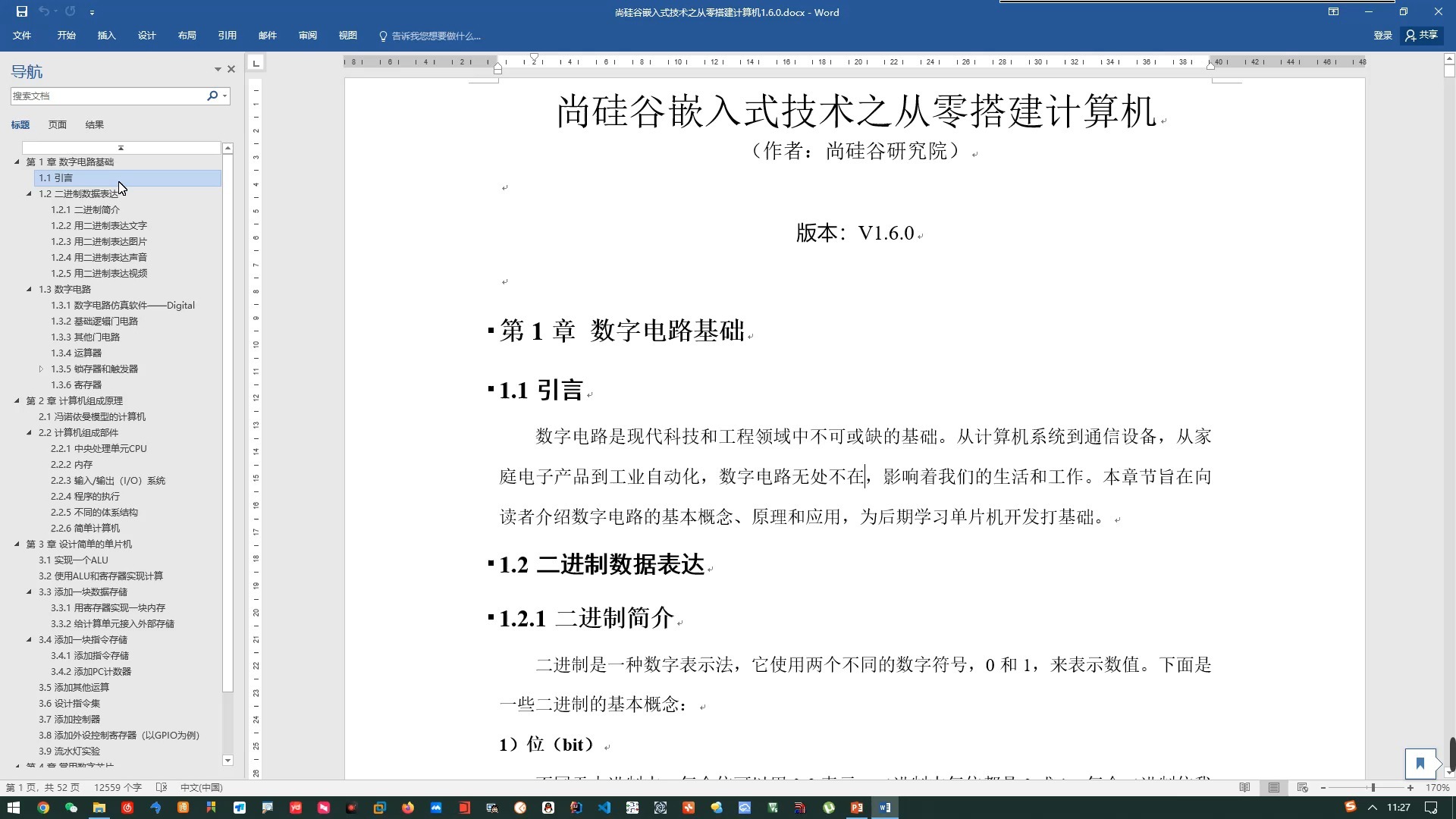
Task: Collapse 第 1 章 数字电路基础 heading
Action: click(17, 162)
